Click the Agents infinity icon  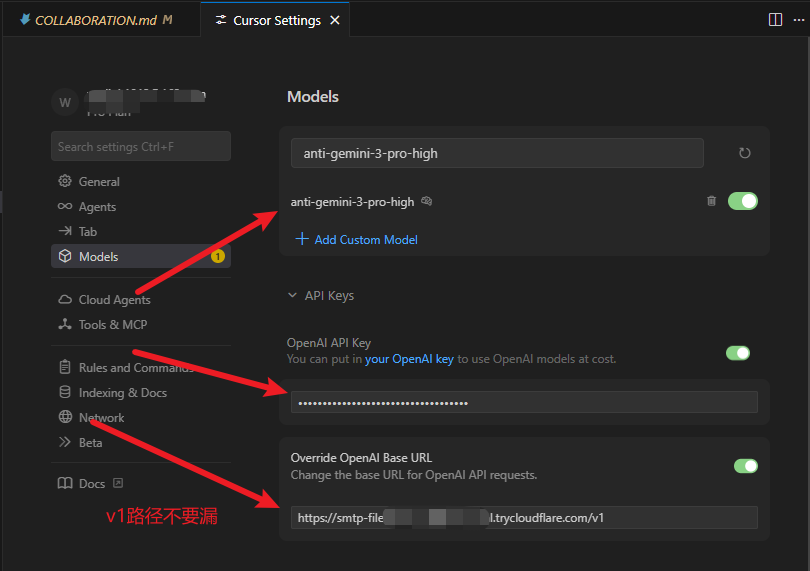[65, 206]
